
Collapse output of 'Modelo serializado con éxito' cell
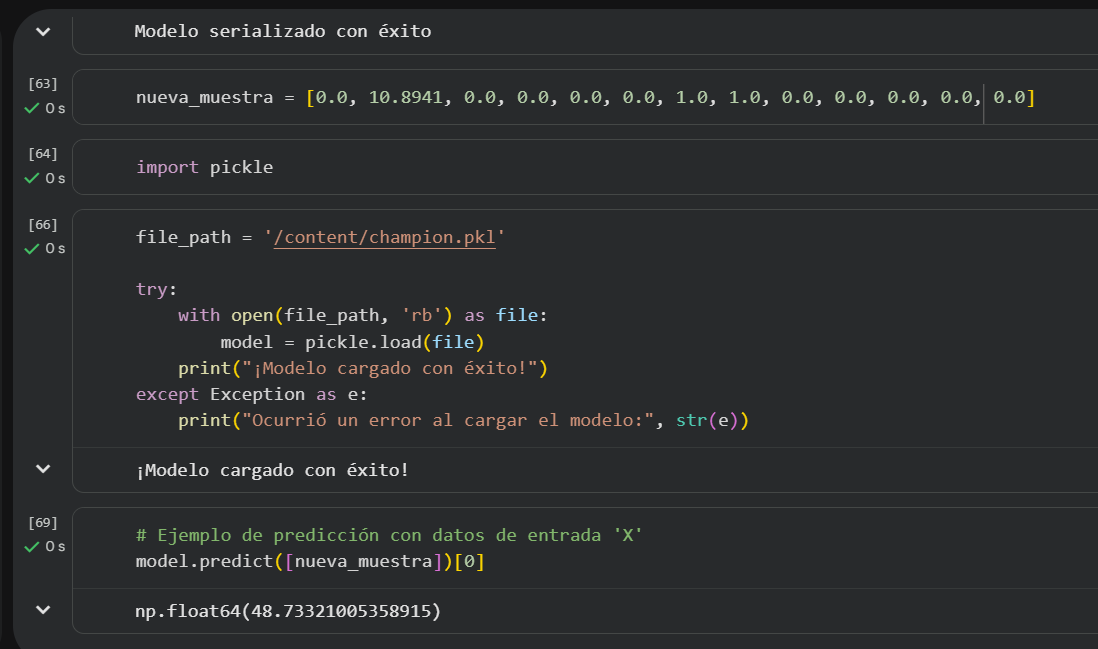43,32
